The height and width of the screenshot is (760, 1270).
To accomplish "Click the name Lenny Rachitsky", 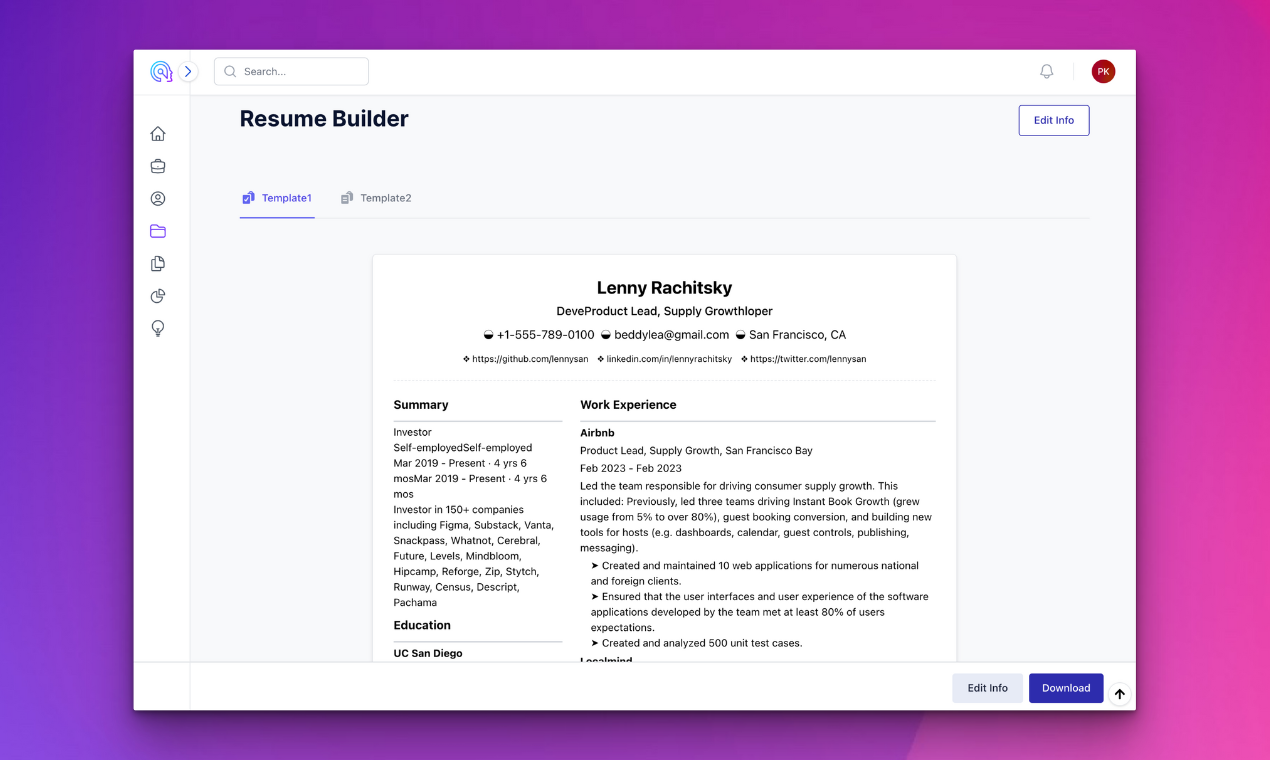I will coord(664,288).
